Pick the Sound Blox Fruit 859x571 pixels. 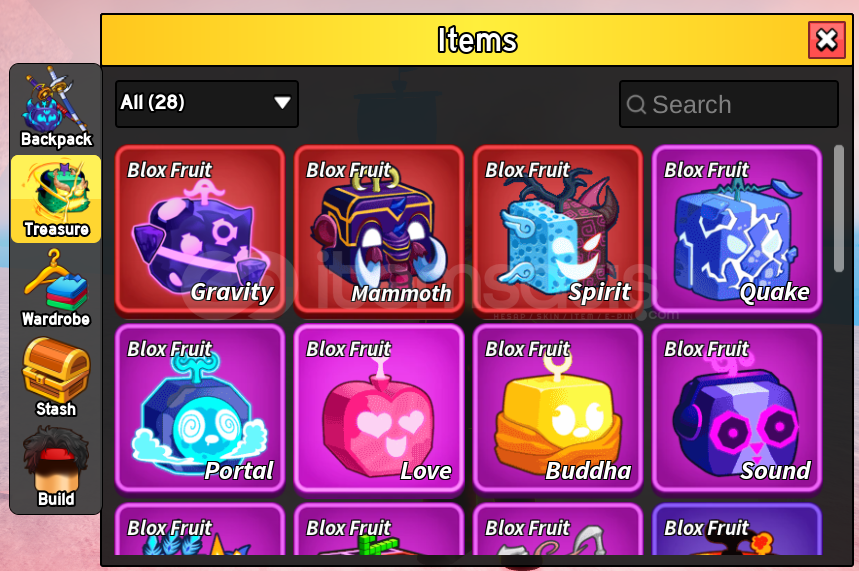pyautogui.click(x=737, y=409)
